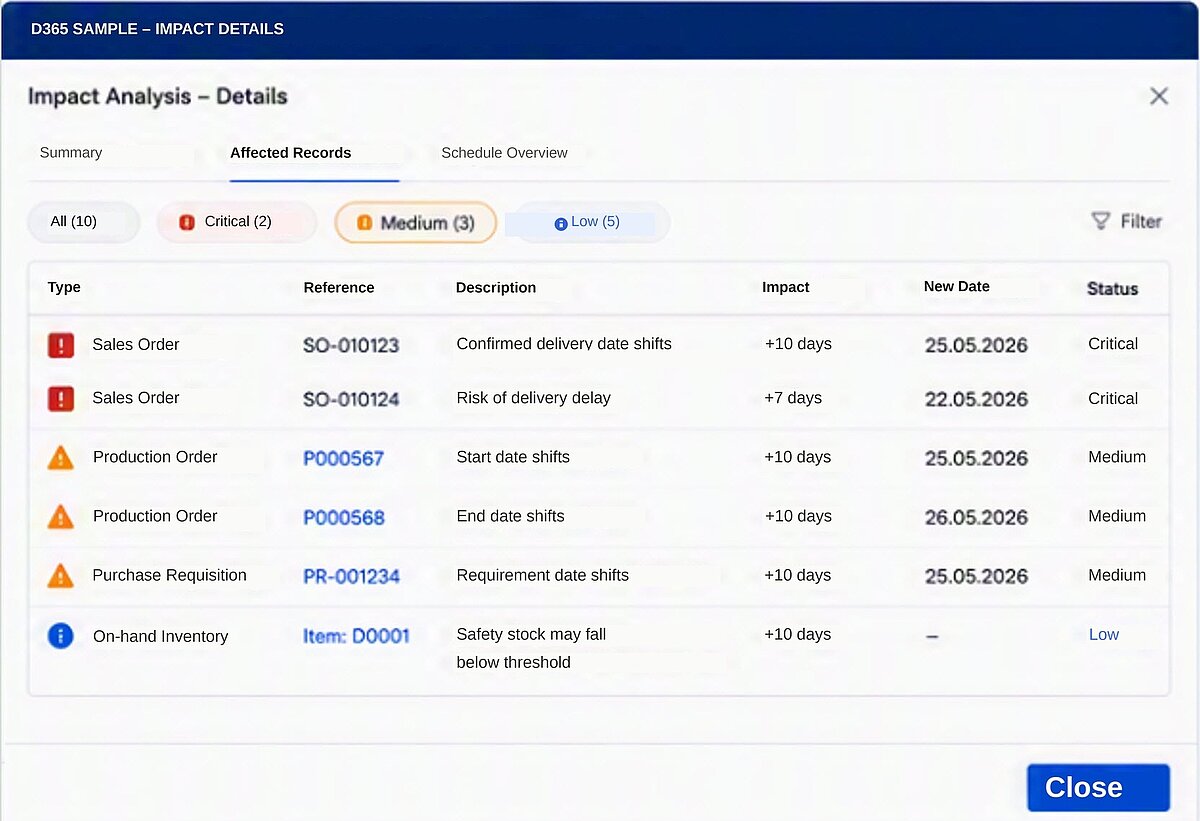This screenshot has height=821, width=1200.
Task: Click blue info icon in Low chip
Action: pos(561,224)
